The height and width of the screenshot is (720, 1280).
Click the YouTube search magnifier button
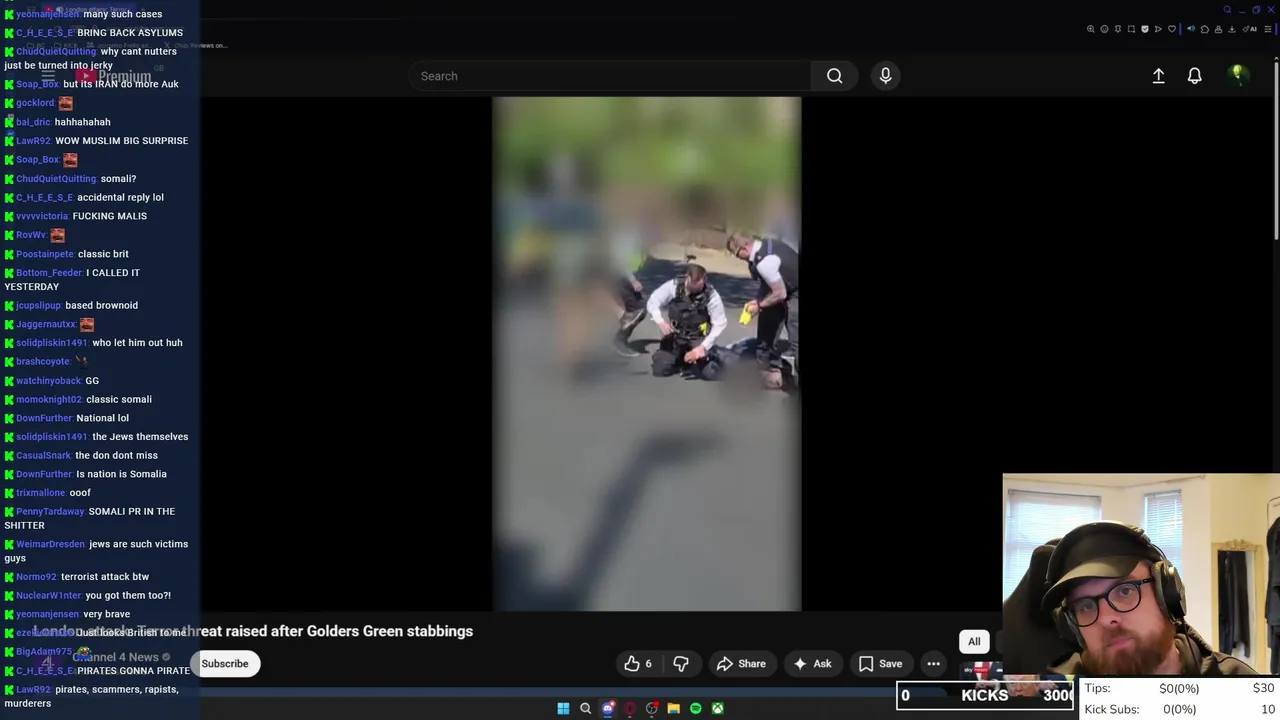tap(834, 76)
